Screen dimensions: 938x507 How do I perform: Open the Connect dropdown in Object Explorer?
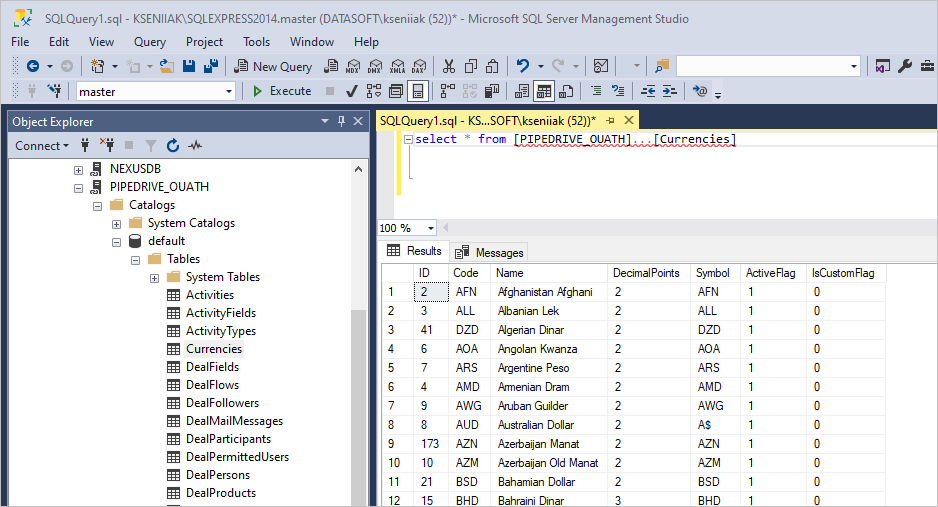tap(42, 145)
